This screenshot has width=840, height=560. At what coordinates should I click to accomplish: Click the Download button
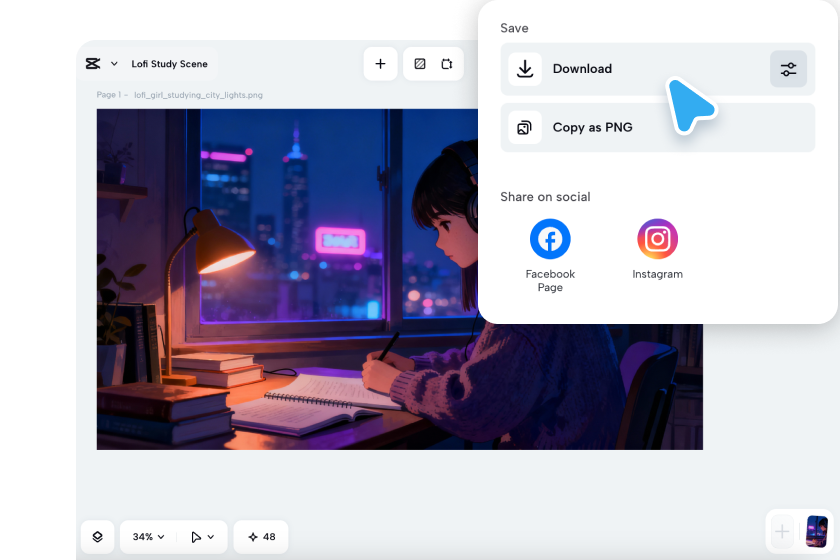pos(657,69)
